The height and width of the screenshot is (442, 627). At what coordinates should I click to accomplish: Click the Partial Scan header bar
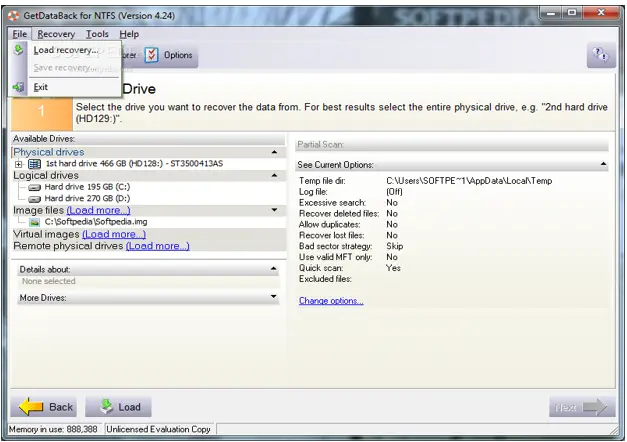click(452, 145)
